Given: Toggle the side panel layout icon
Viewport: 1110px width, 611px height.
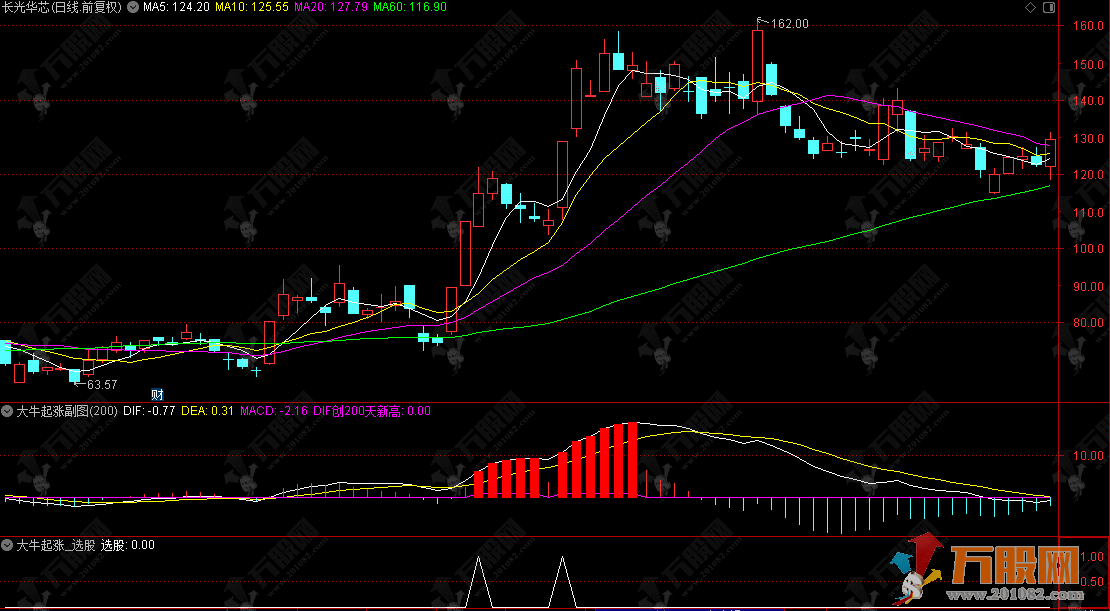Looking at the screenshot, I should 1048,7.
